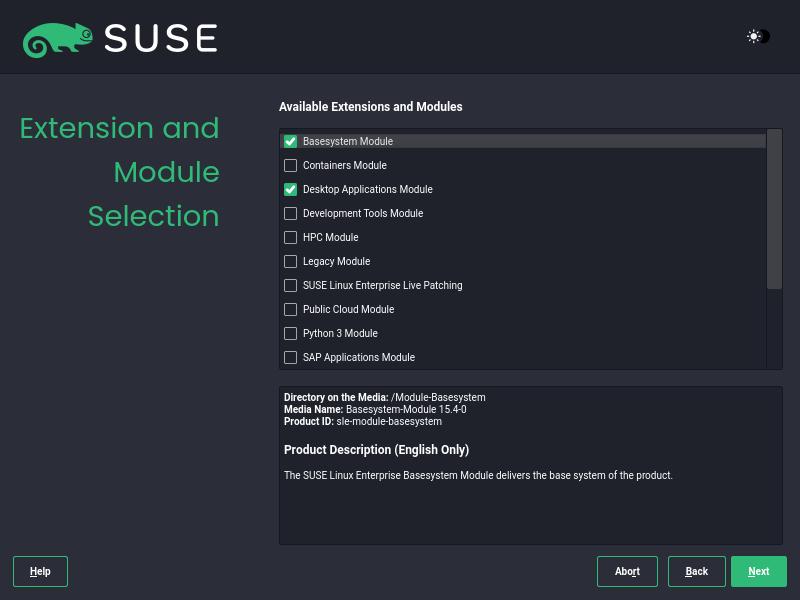Uncheck Desktop Applications Module
The image size is (800, 600).
point(291,190)
